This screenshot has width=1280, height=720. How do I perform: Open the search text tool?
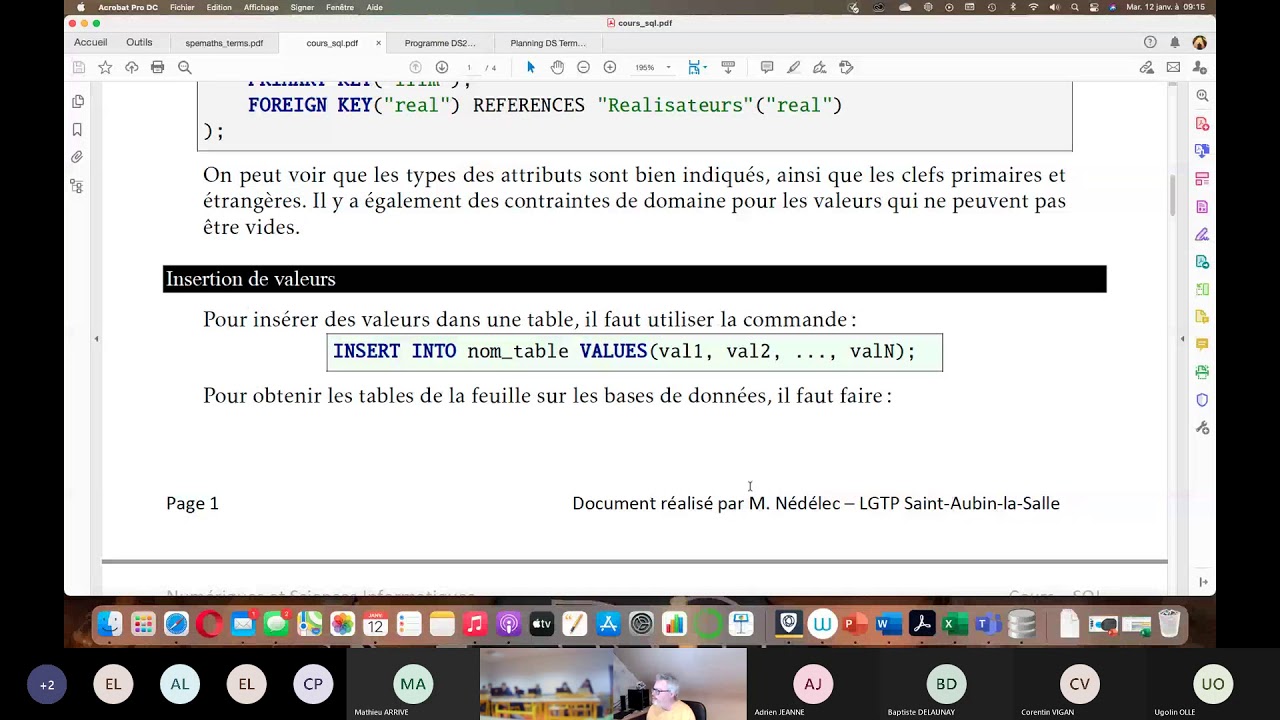pyautogui.click(x=184, y=67)
